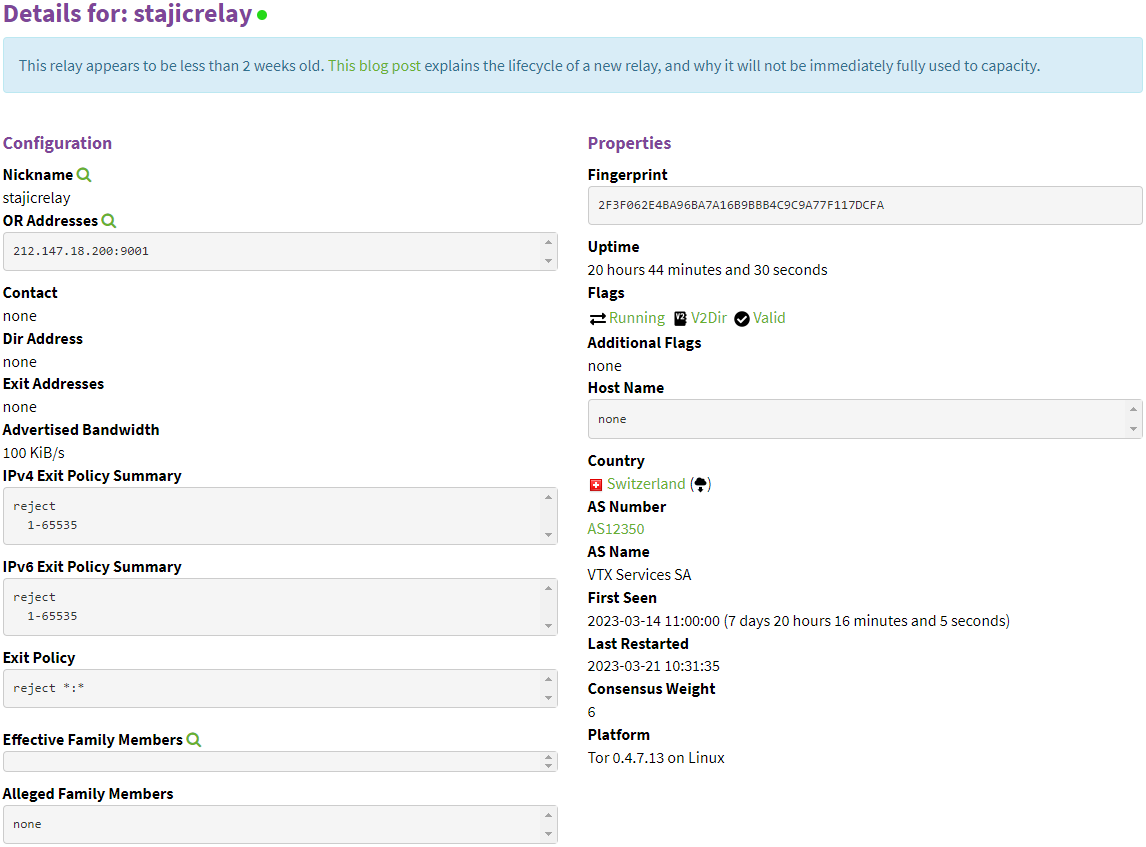Click the Host Name box scroll up arrow
The width and height of the screenshot is (1146, 847).
(1133, 409)
